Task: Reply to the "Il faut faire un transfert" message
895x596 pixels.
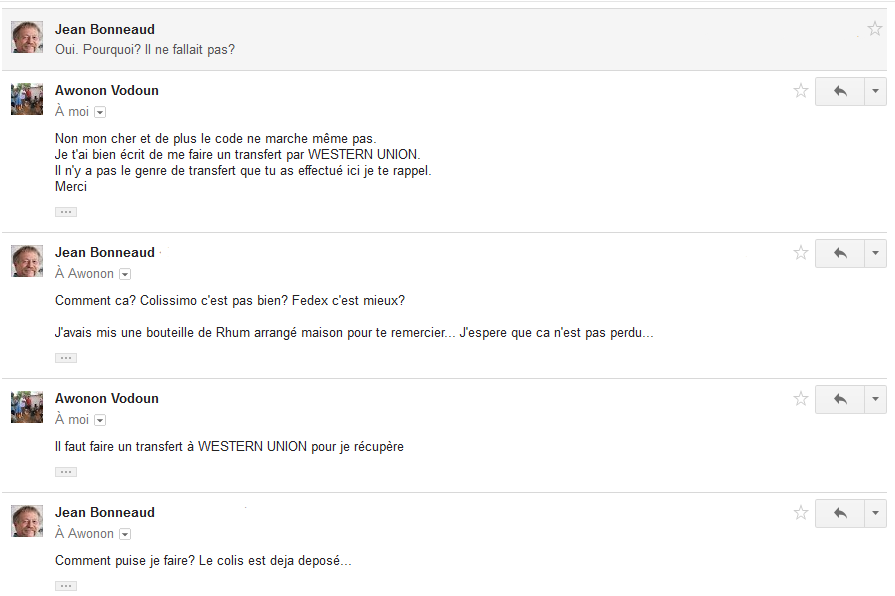Action: pyautogui.click(x=840, y=399)
